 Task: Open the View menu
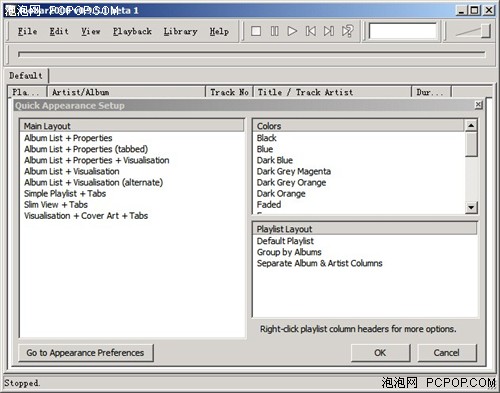tap(91, 31)
